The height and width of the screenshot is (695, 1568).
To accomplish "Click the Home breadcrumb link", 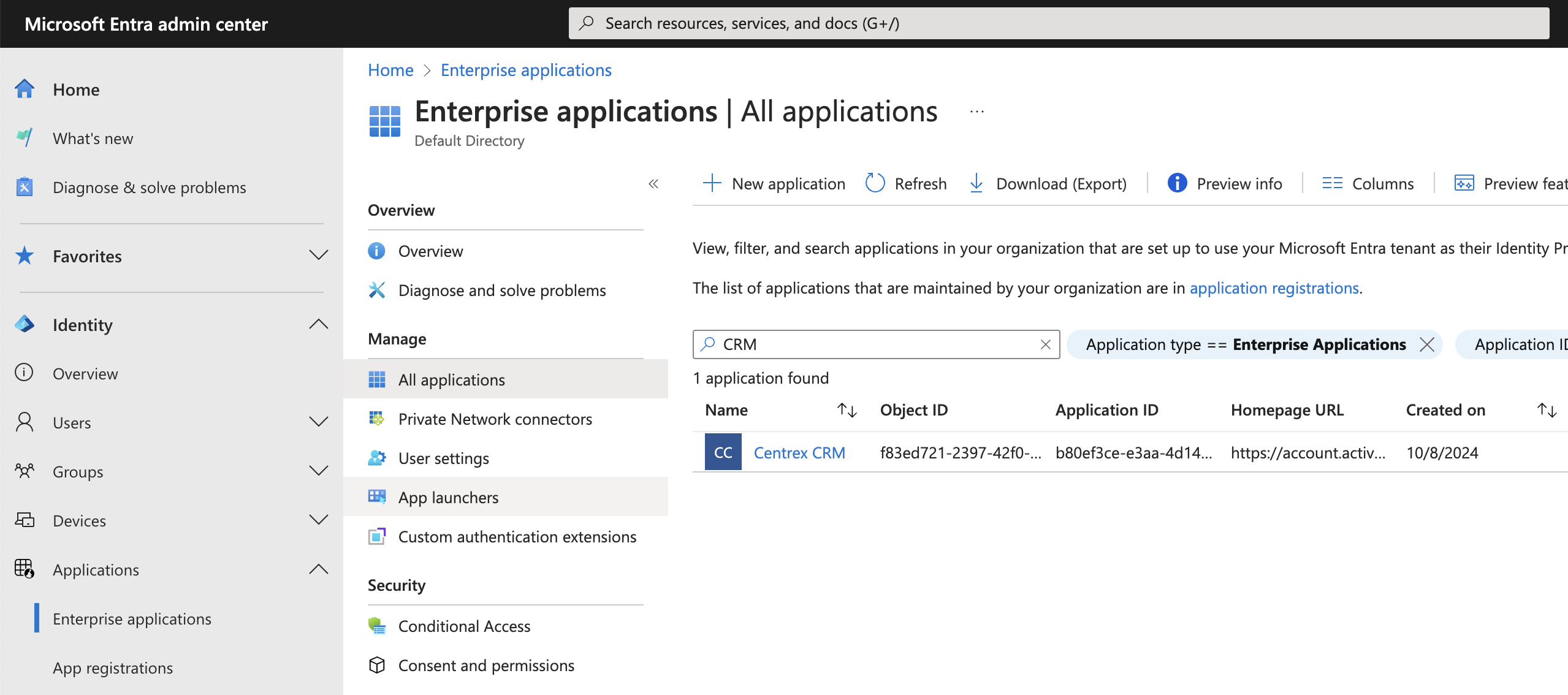I will coord(390,70).
